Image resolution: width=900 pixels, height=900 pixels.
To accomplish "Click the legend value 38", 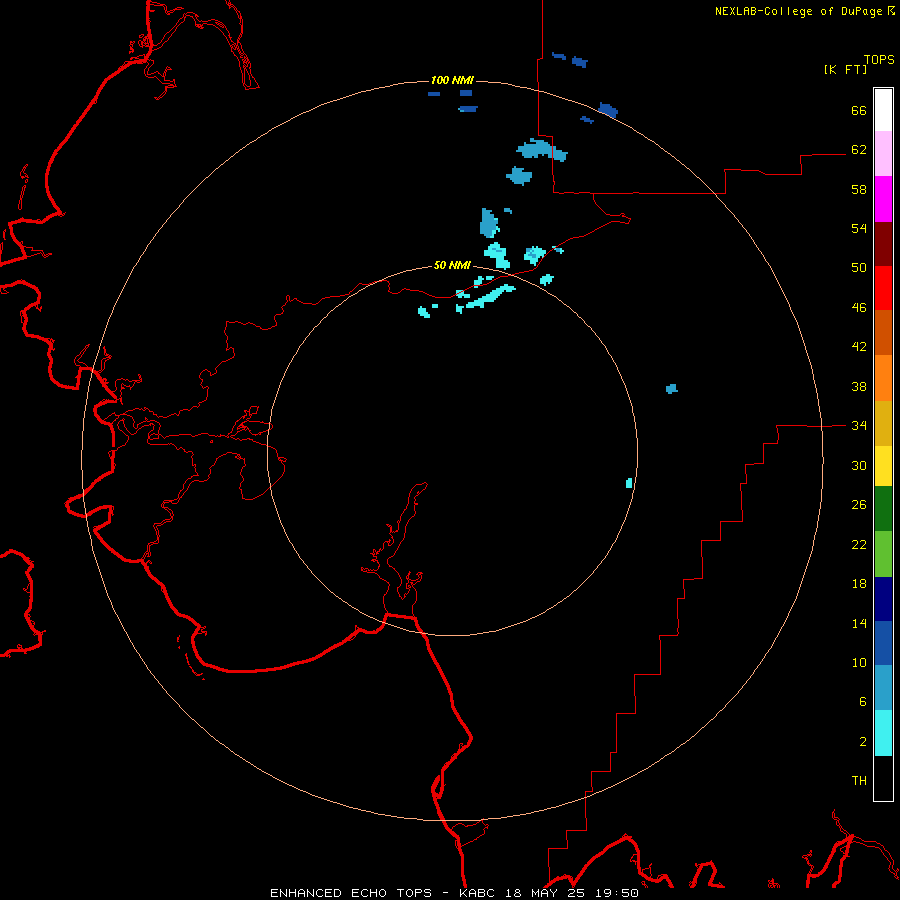I will (x=859, y=387).
